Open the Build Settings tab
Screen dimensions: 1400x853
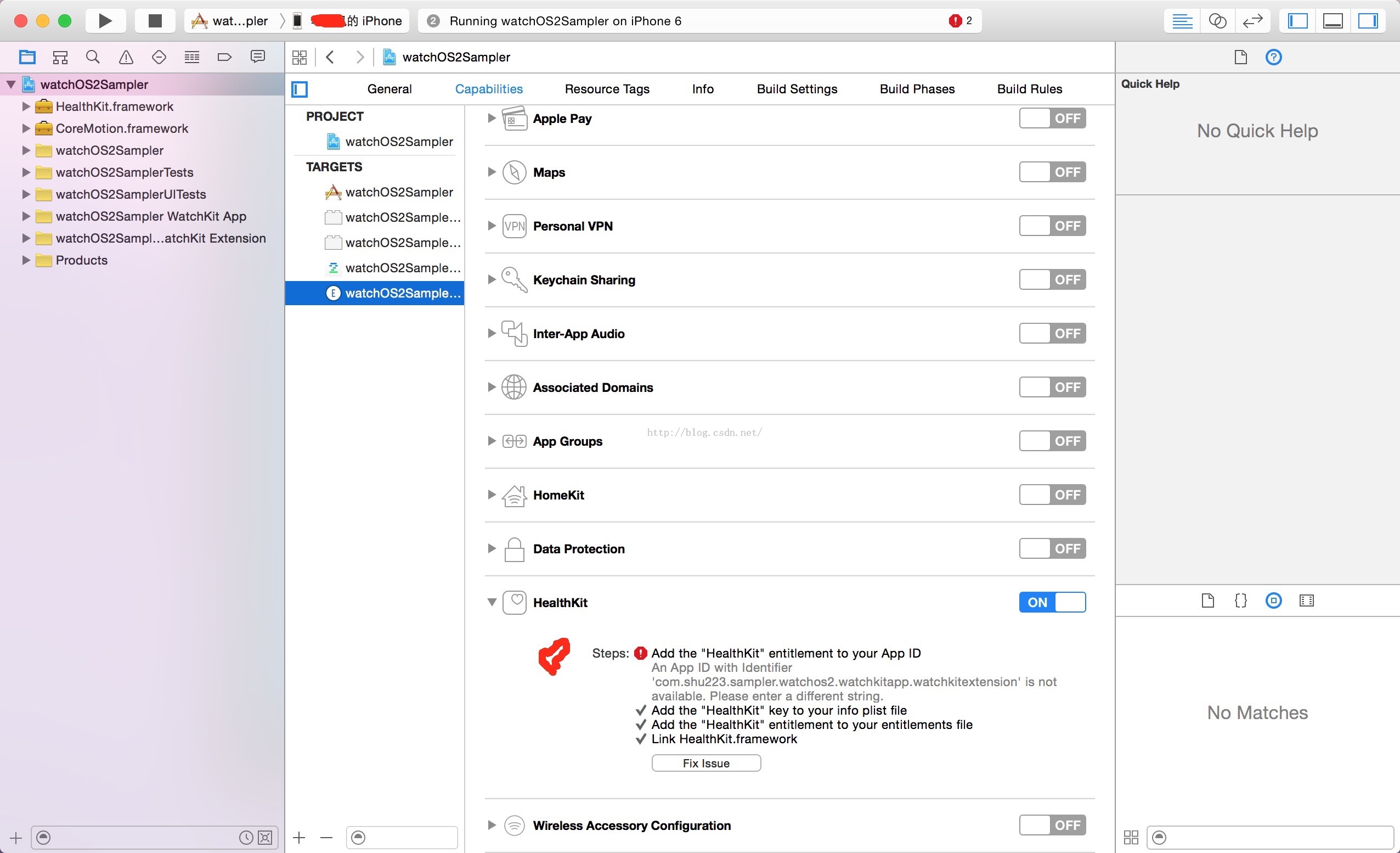pyautogui.click(x=797, y=89)
